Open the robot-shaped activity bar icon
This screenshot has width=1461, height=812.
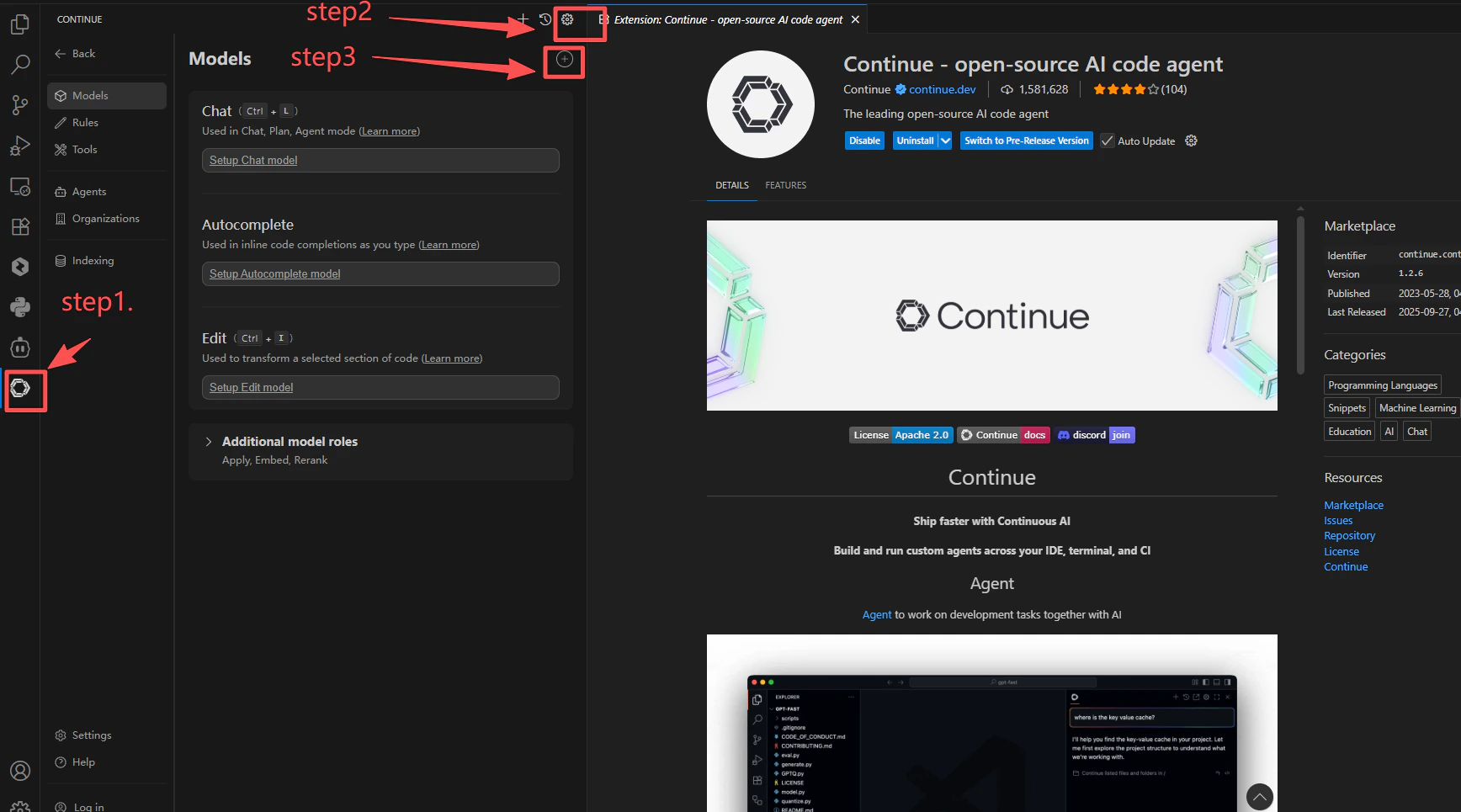[20, 348]
